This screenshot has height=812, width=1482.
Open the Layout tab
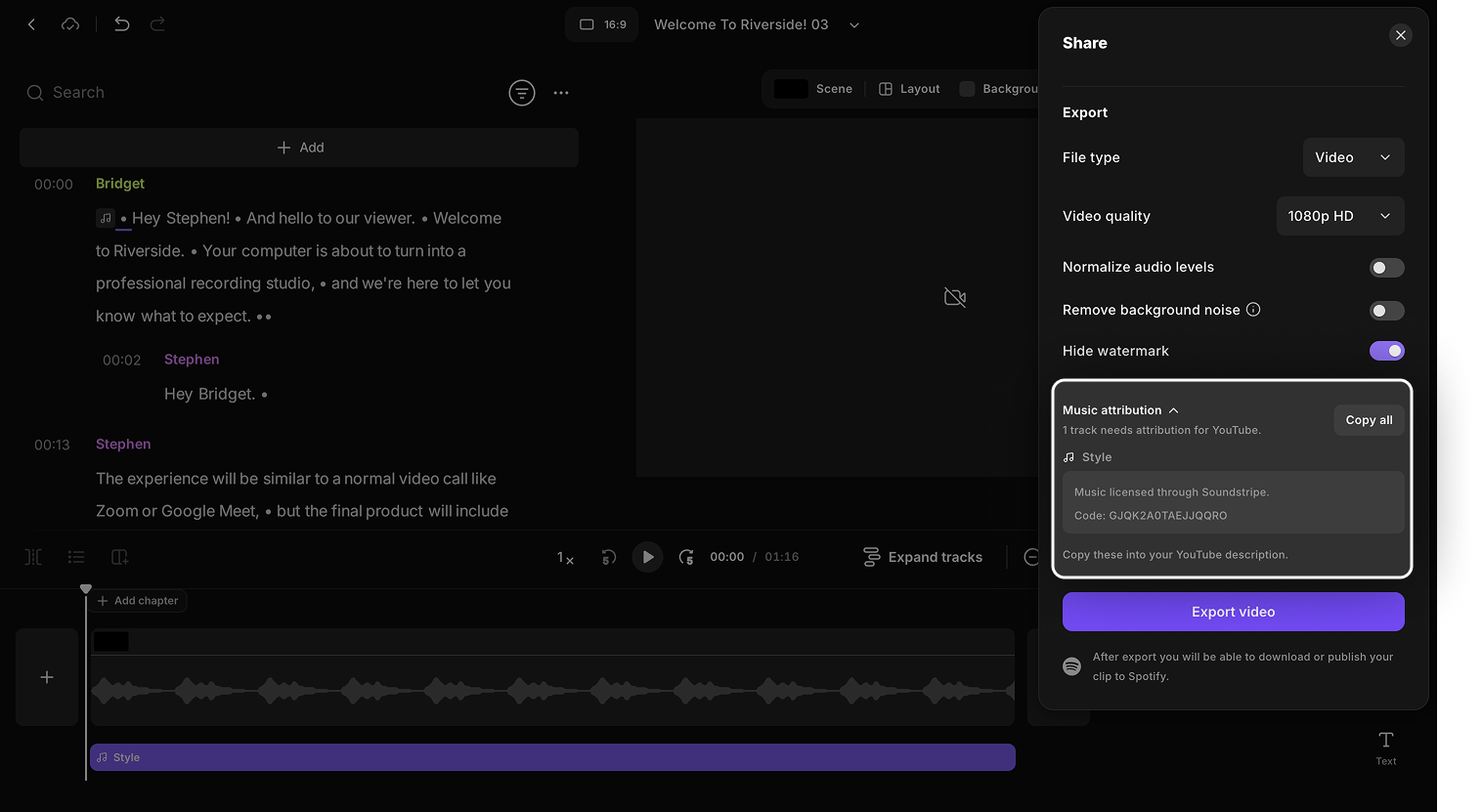tap(909, 89)
